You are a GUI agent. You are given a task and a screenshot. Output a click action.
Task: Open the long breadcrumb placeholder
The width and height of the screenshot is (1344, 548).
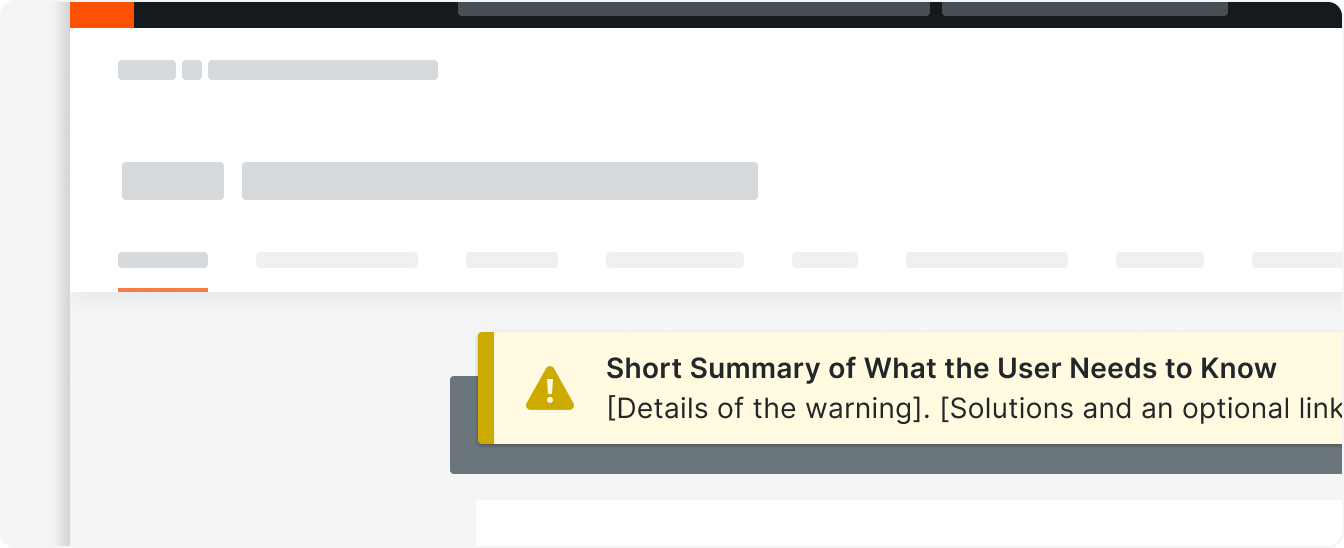(x=323, y=70)
